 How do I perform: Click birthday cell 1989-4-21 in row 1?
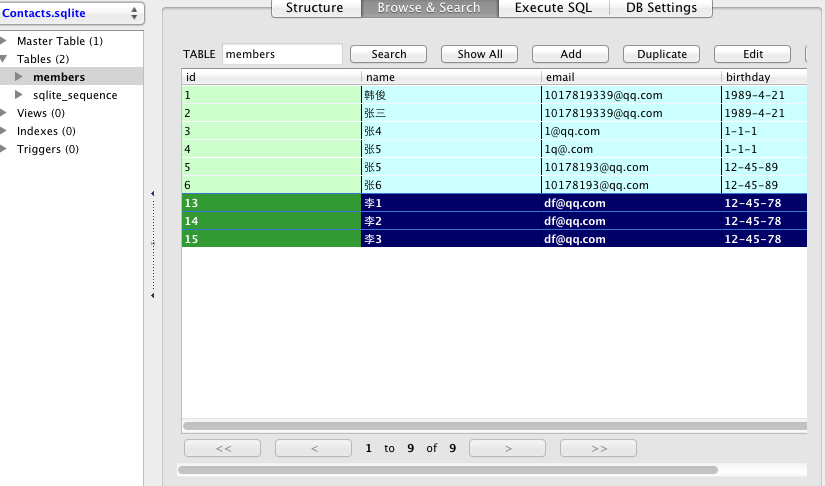[764, 95]
